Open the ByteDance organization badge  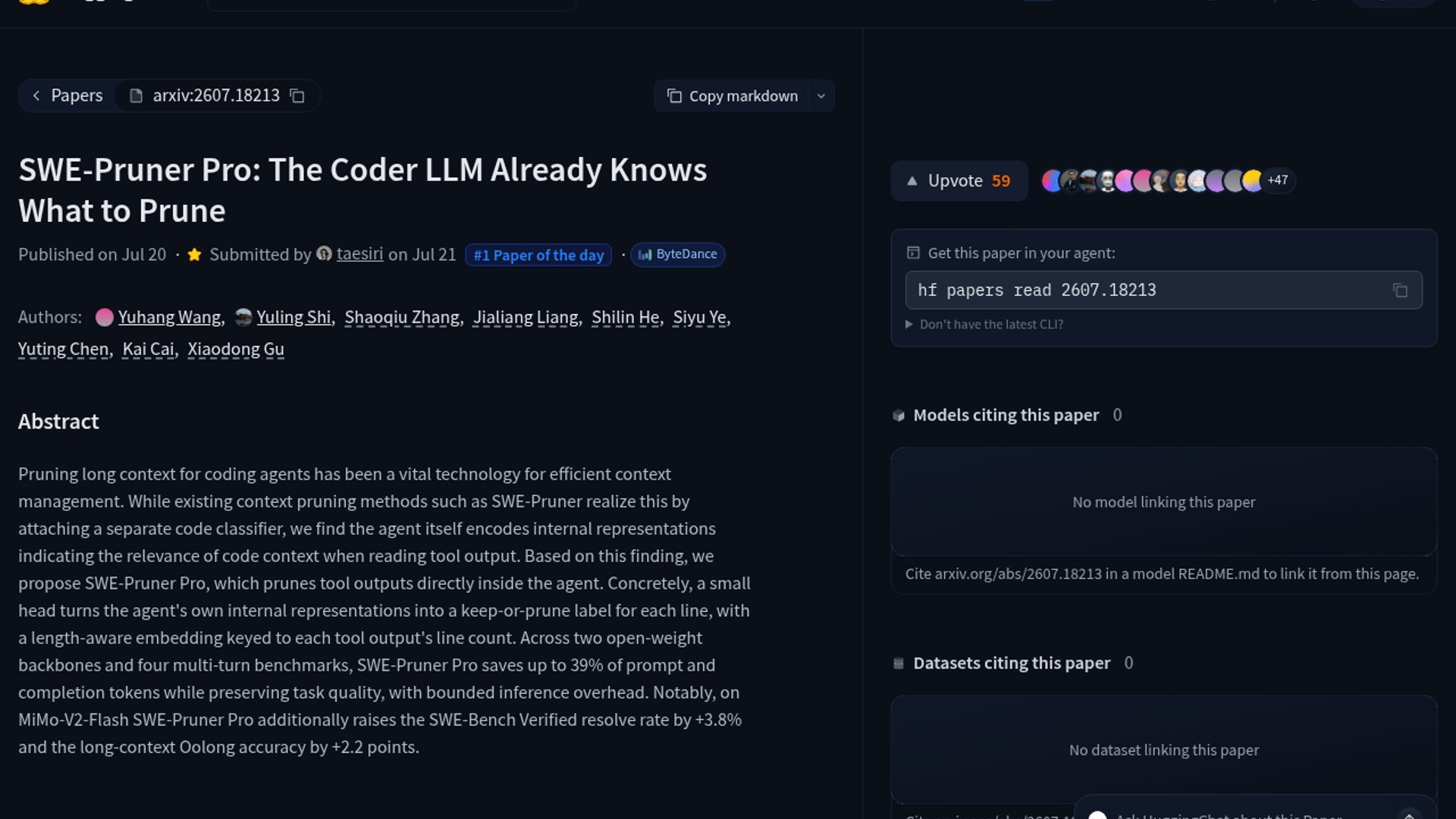[678, 255]
